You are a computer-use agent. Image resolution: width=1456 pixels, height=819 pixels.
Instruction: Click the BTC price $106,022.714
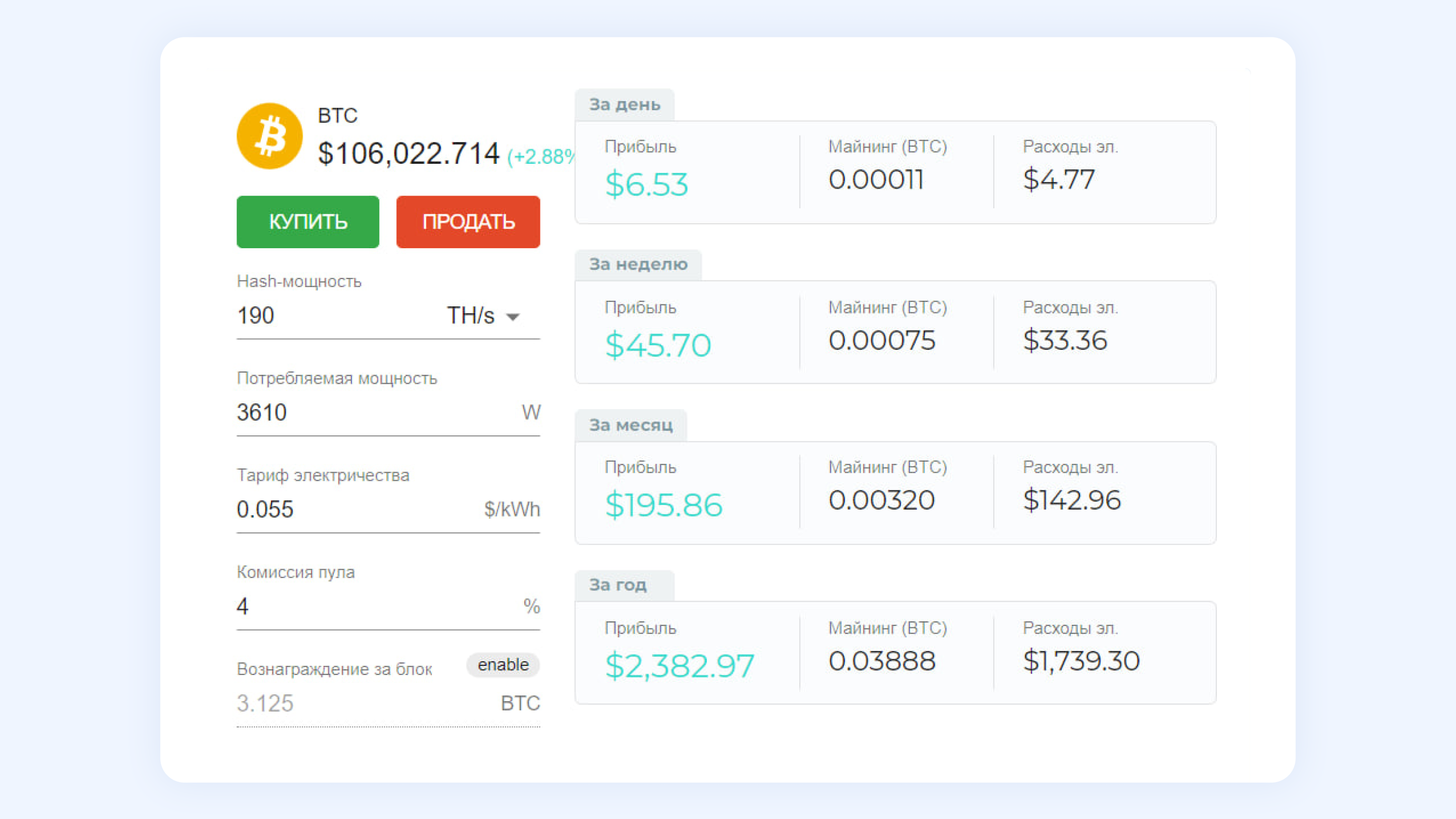point(408,153)
